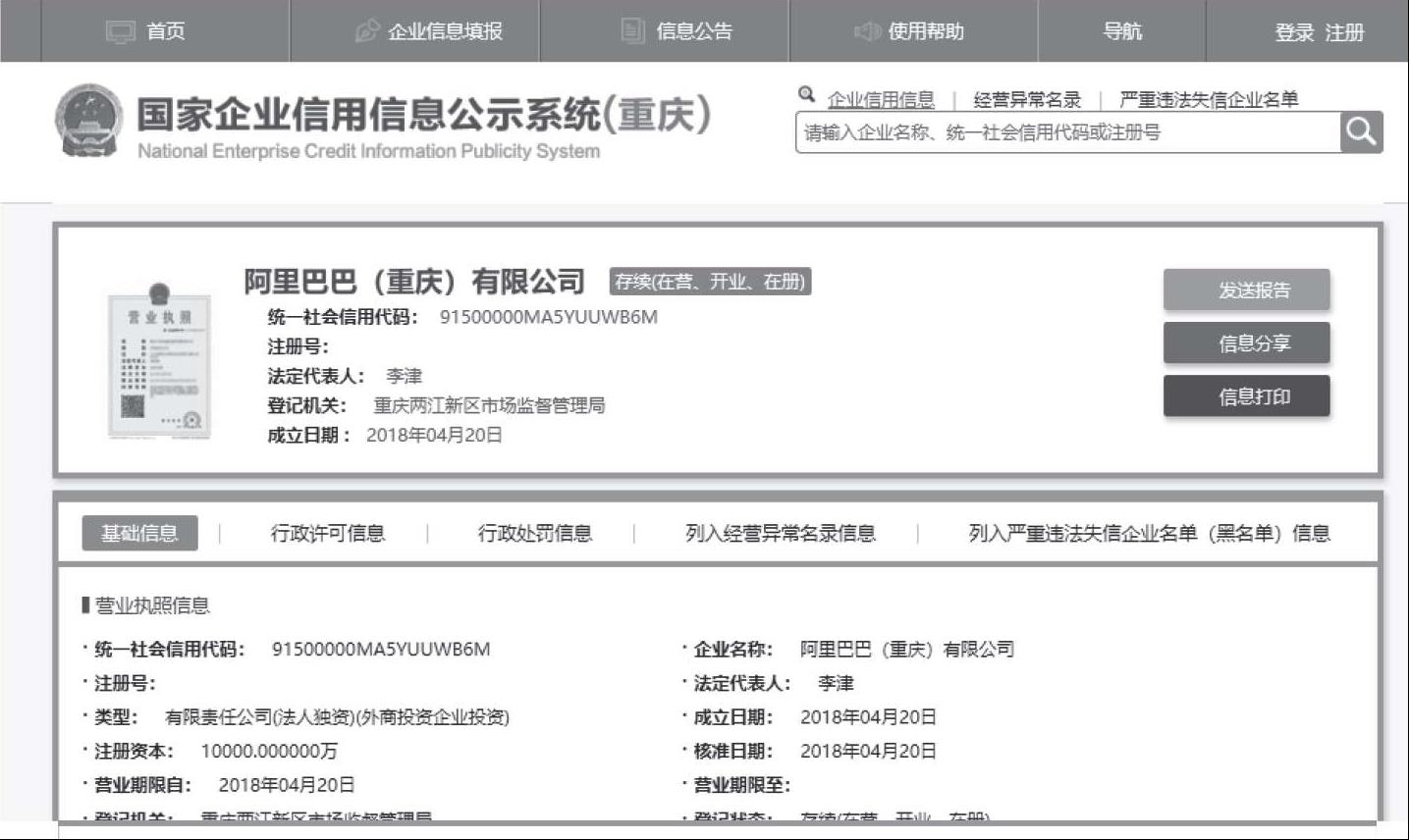Click the 登录 link
Image resolution: width=1409 pixels, height=840 pixels.
[x=1294, y=32]
